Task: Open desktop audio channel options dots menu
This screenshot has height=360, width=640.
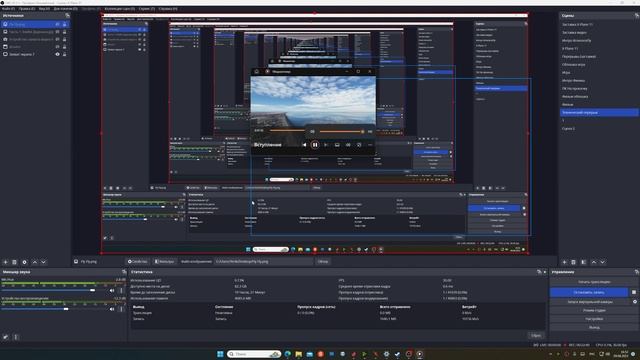Action: [x=121, y=309]
